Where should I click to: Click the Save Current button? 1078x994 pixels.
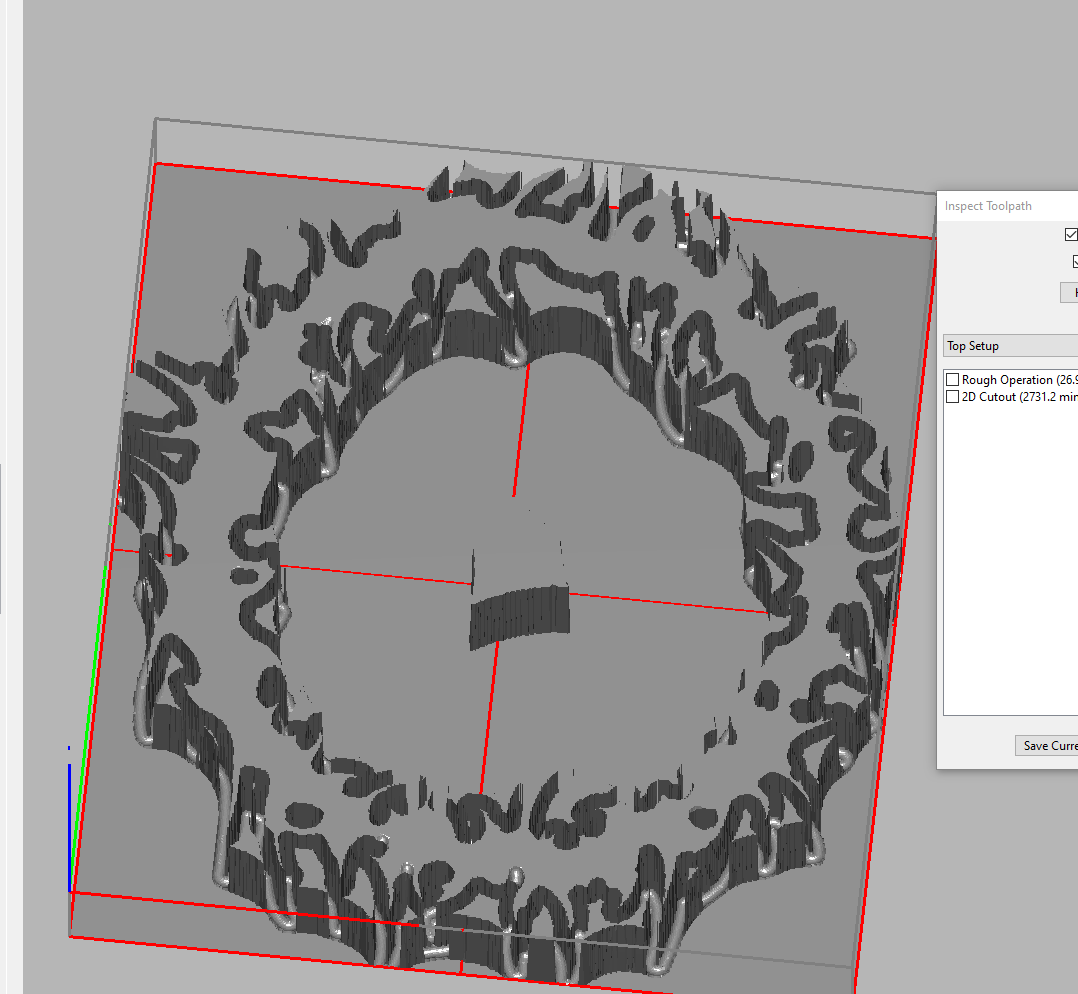1047,746
